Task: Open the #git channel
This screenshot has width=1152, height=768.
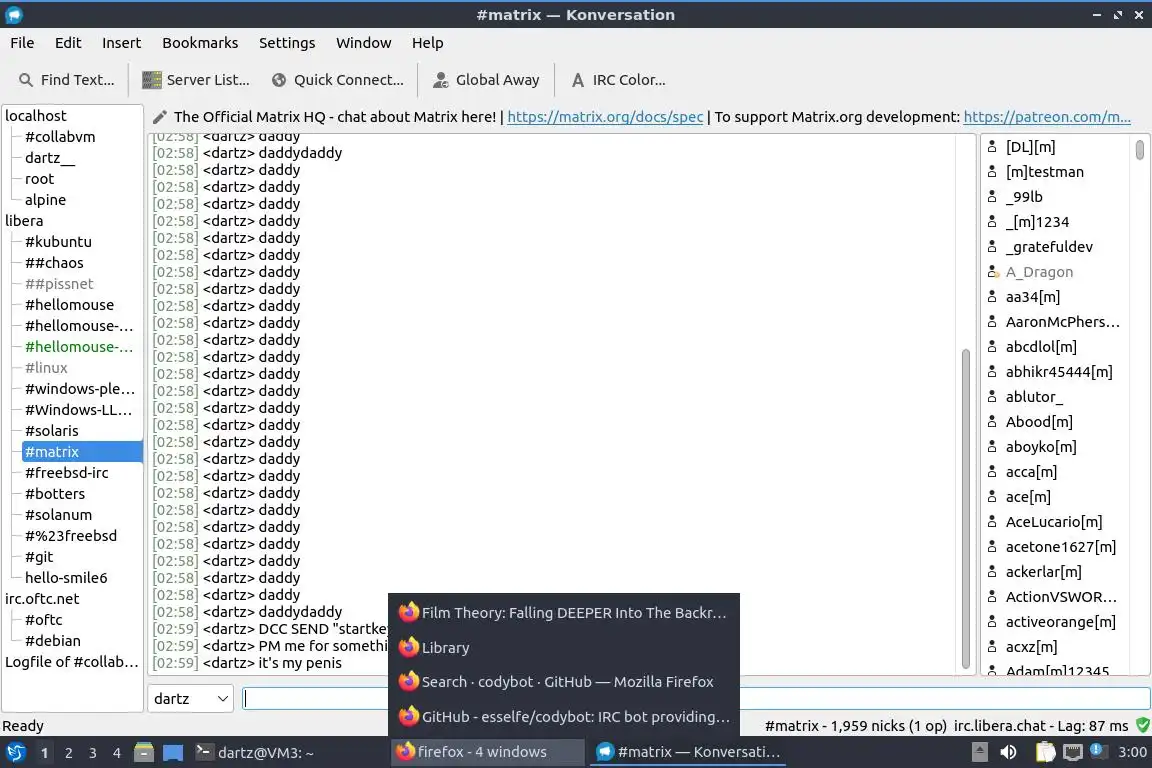Action: (39, 557)
